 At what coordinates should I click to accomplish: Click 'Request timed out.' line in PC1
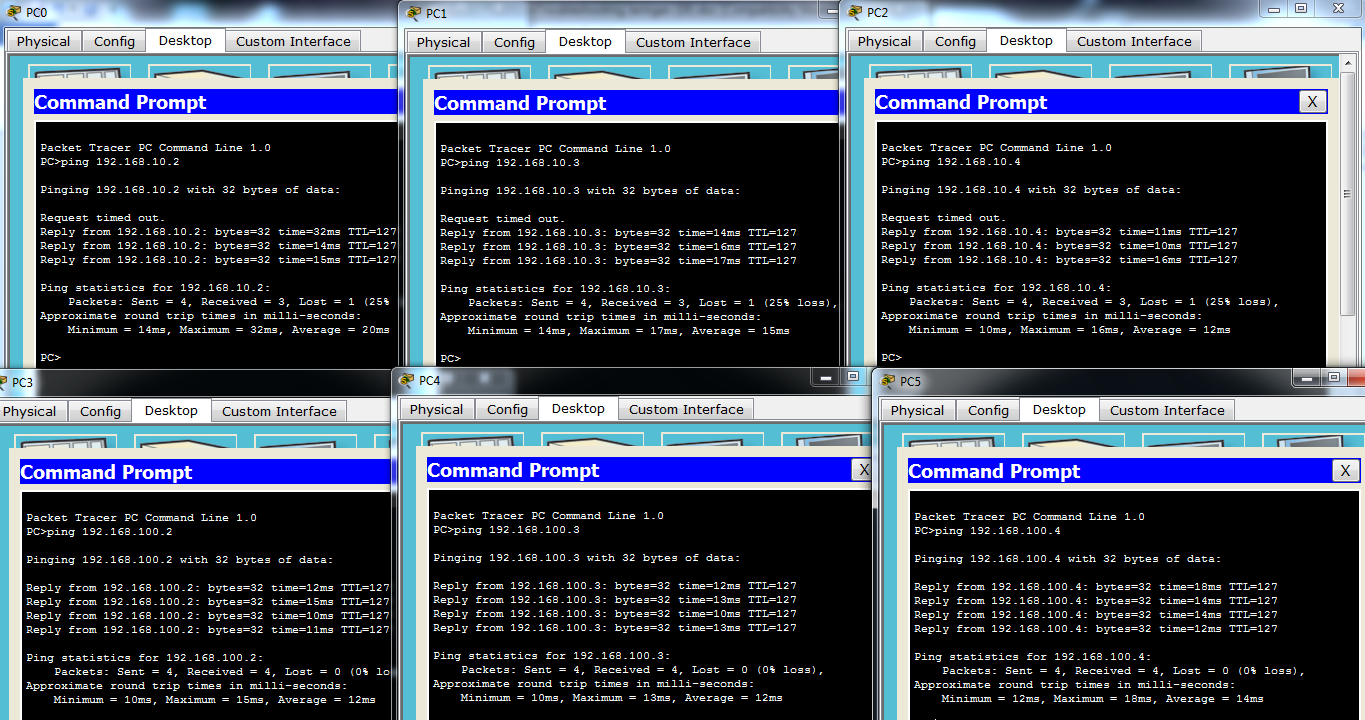click(x=503, y=219)
